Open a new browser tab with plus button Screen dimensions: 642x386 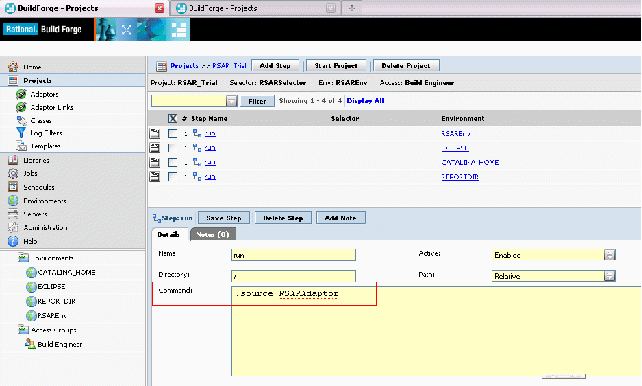352,8
